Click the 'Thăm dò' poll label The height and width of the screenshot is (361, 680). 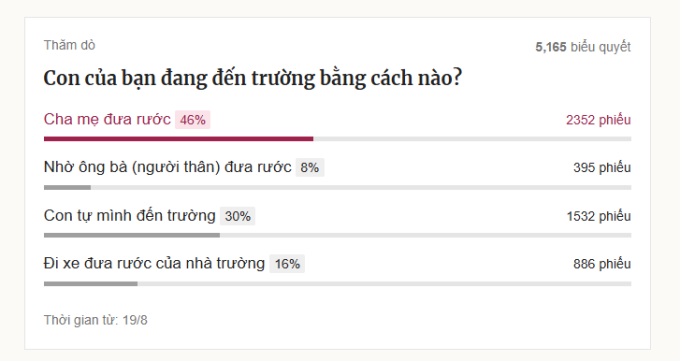pyautogui.click(x=69, y=45)
